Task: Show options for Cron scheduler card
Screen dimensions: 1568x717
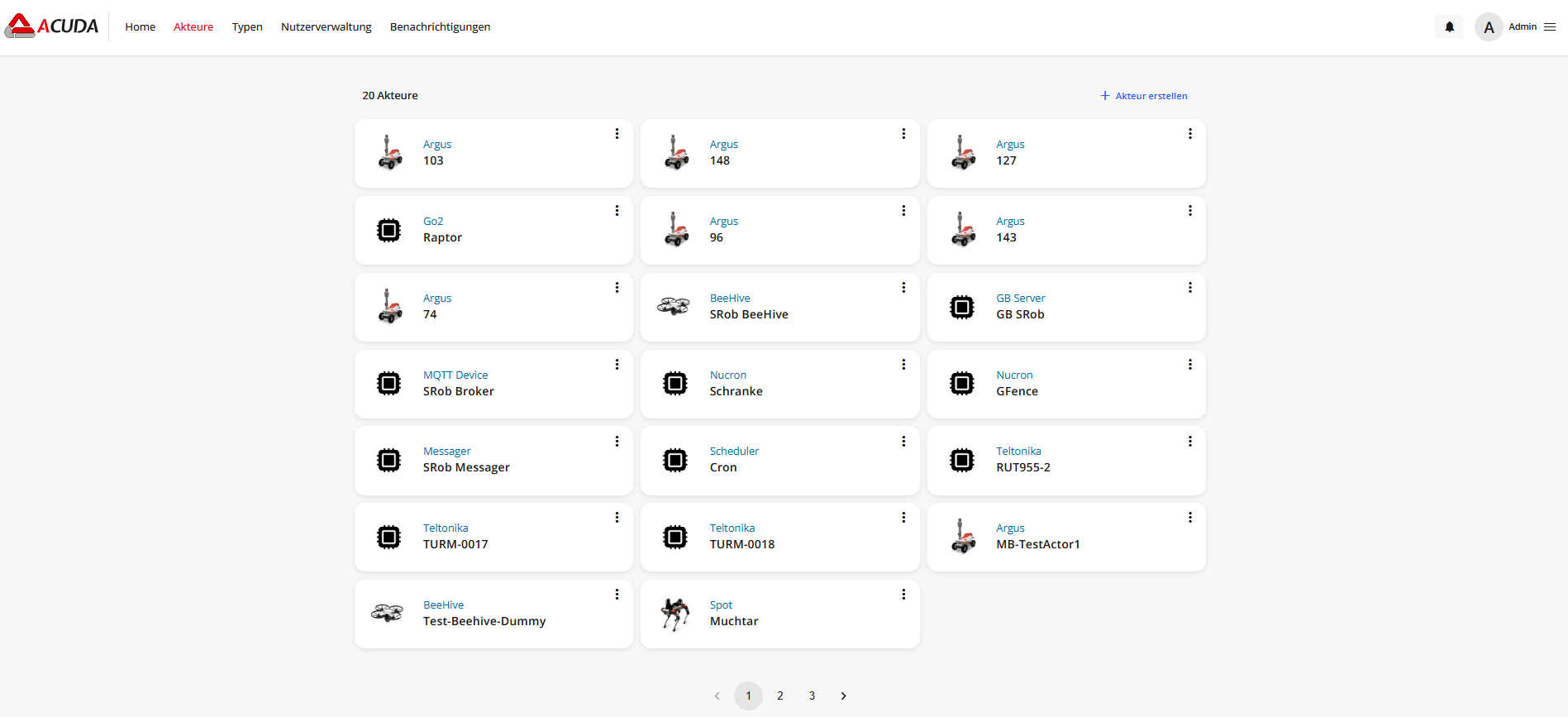Action: [903, 442]
